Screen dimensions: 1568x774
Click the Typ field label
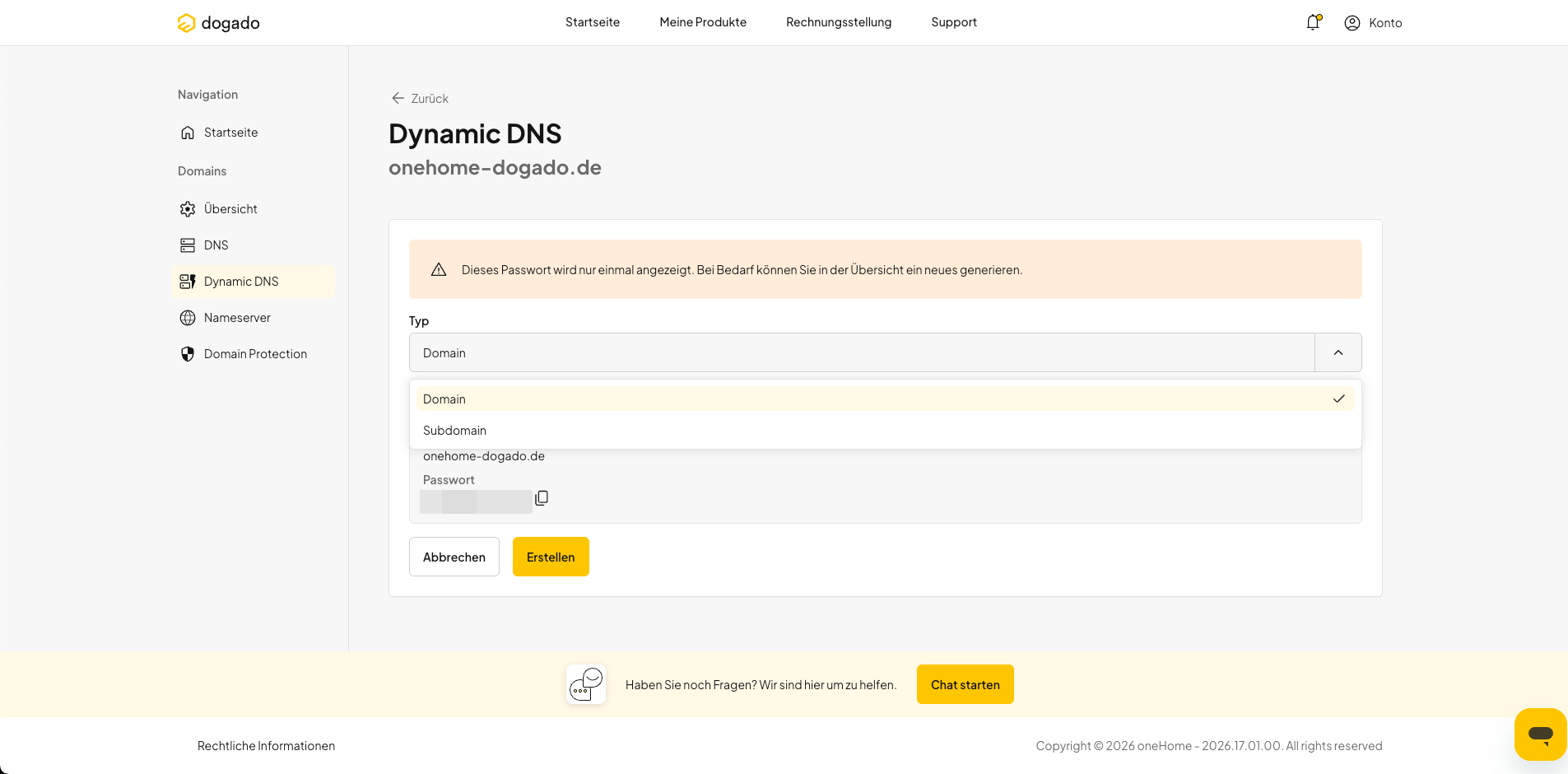pos(419,321)
